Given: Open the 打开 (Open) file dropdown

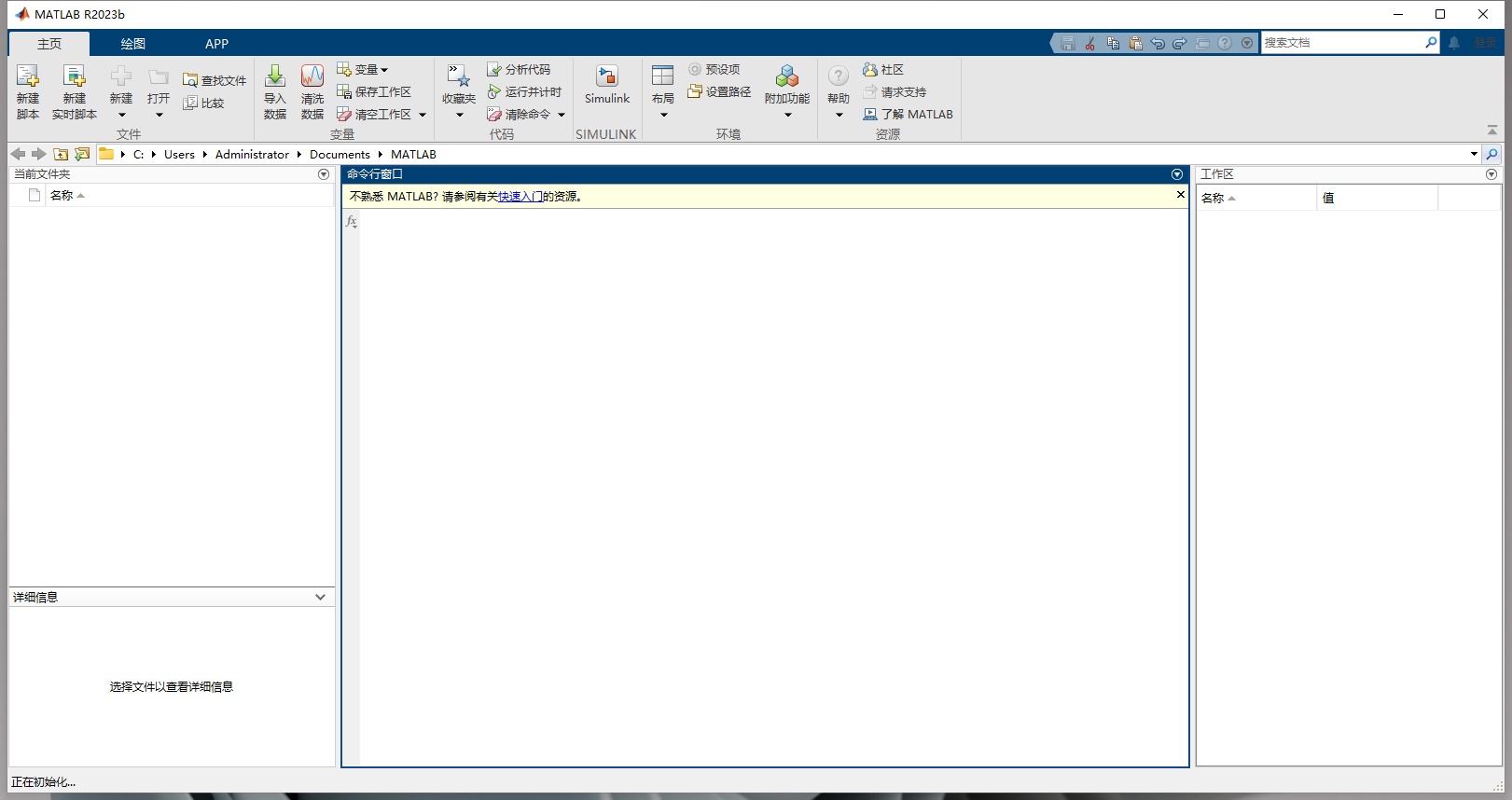Looking at the screenshot, I should (159, 91).
